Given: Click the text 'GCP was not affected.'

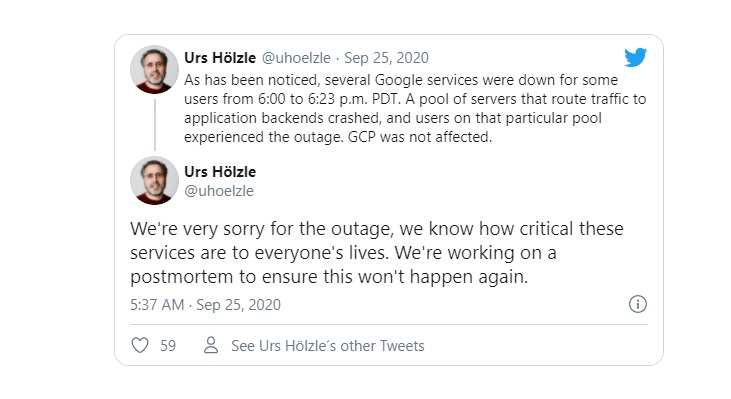Looking at the screenshot, I should (420, 137).
